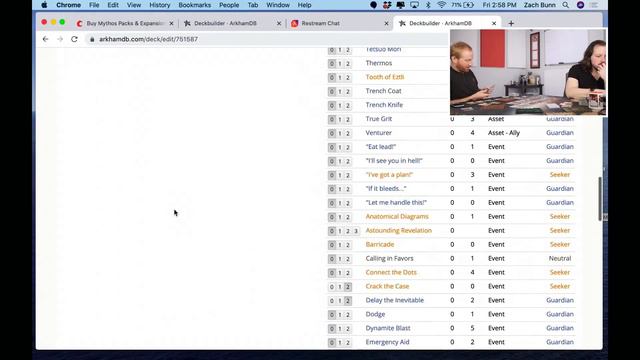The height and width of the screenshot is (360, 640).
Task: Open the Astounding Revelation card link
Action: 399,231
